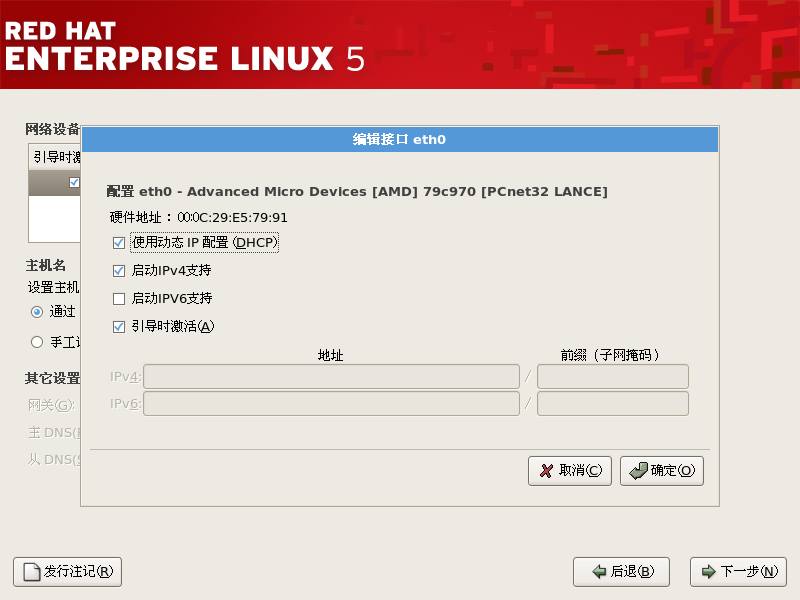Viewport: 800px width, 600px height.
Task: Click the 取消(C) cancel button
Action: (x=569, y=470)
